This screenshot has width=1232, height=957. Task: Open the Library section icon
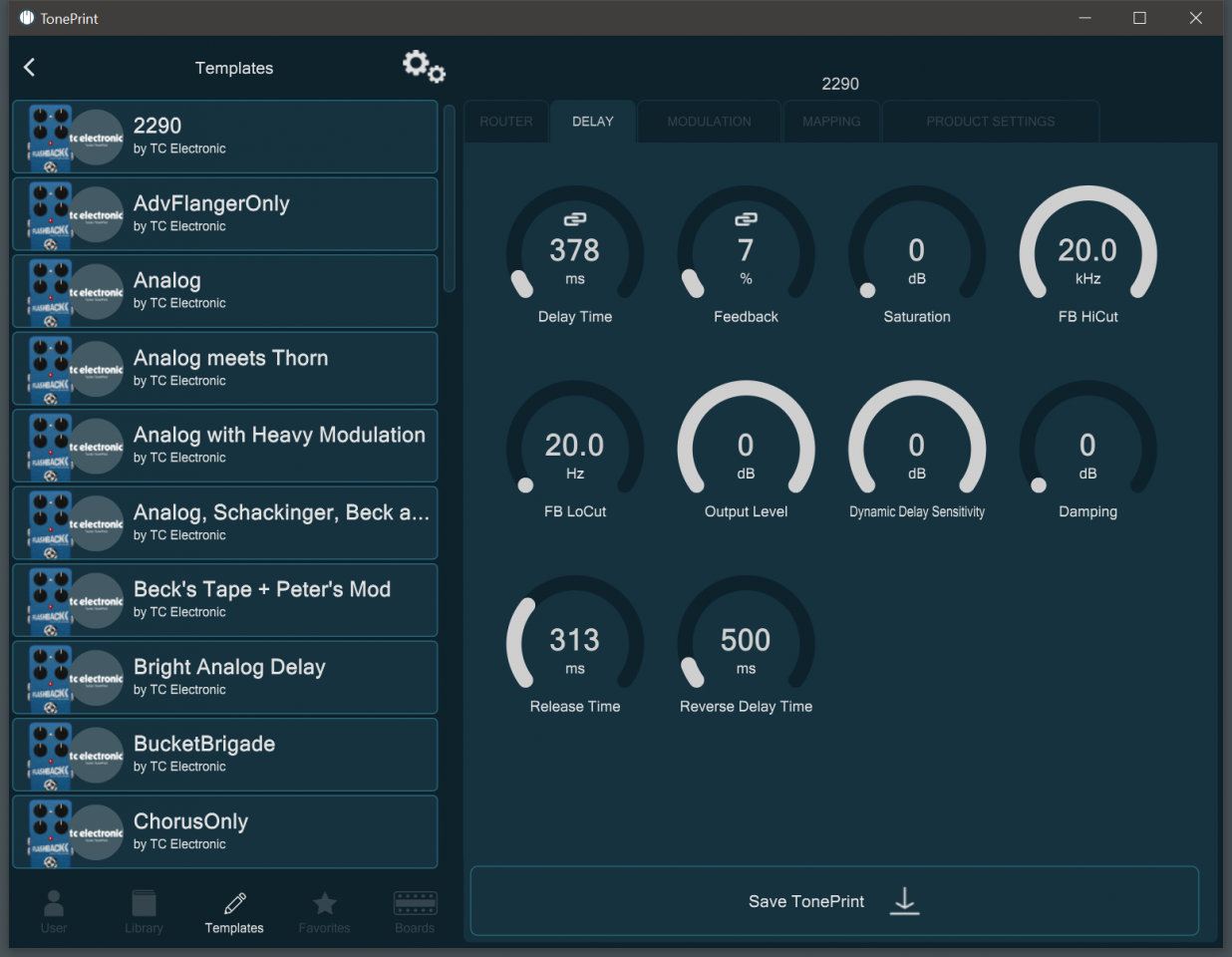point(144,903)
